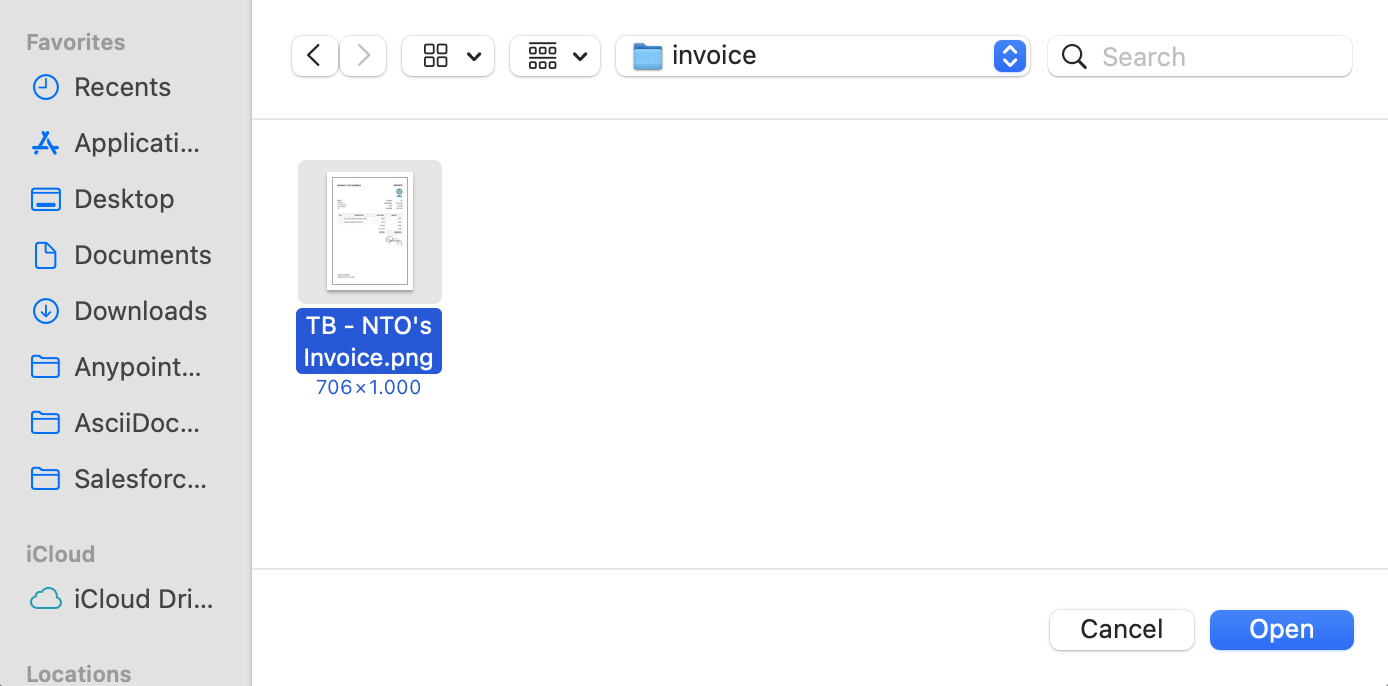Click the Anypoint folder icon
The height and width of the screenshot is (686, 1388).
tap(45, 367)
